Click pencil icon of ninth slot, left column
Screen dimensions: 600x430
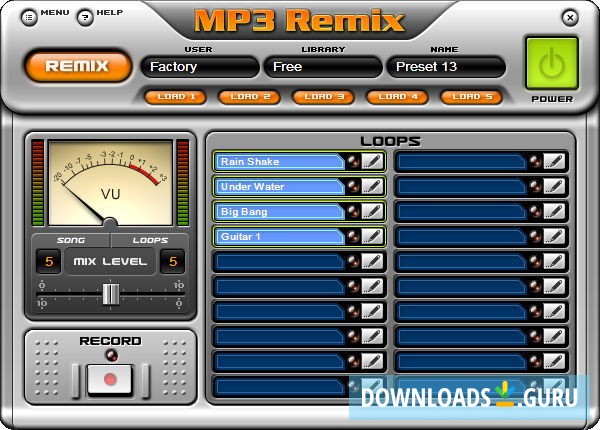click(372, 362)
